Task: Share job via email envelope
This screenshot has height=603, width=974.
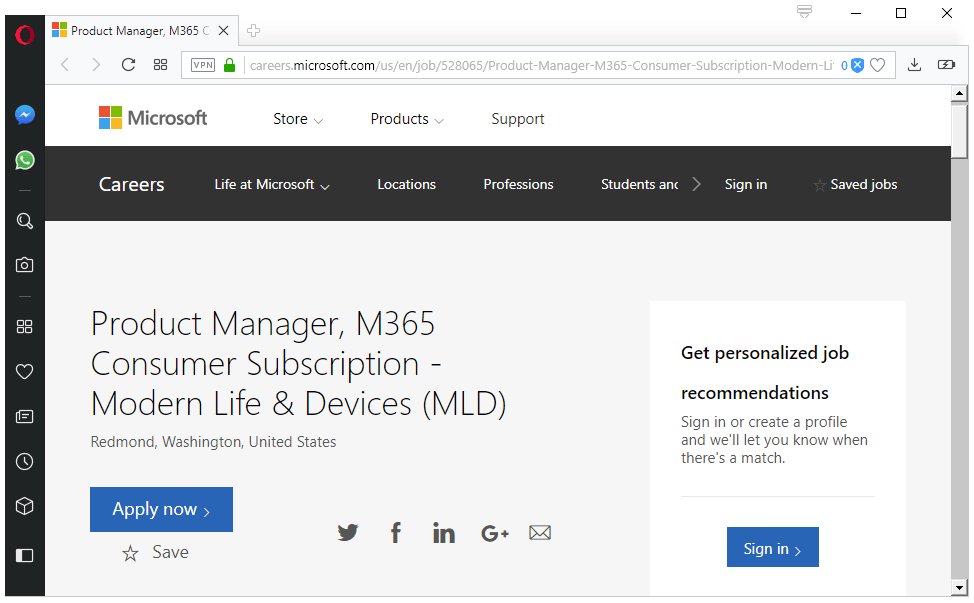Action: [540, 532]
